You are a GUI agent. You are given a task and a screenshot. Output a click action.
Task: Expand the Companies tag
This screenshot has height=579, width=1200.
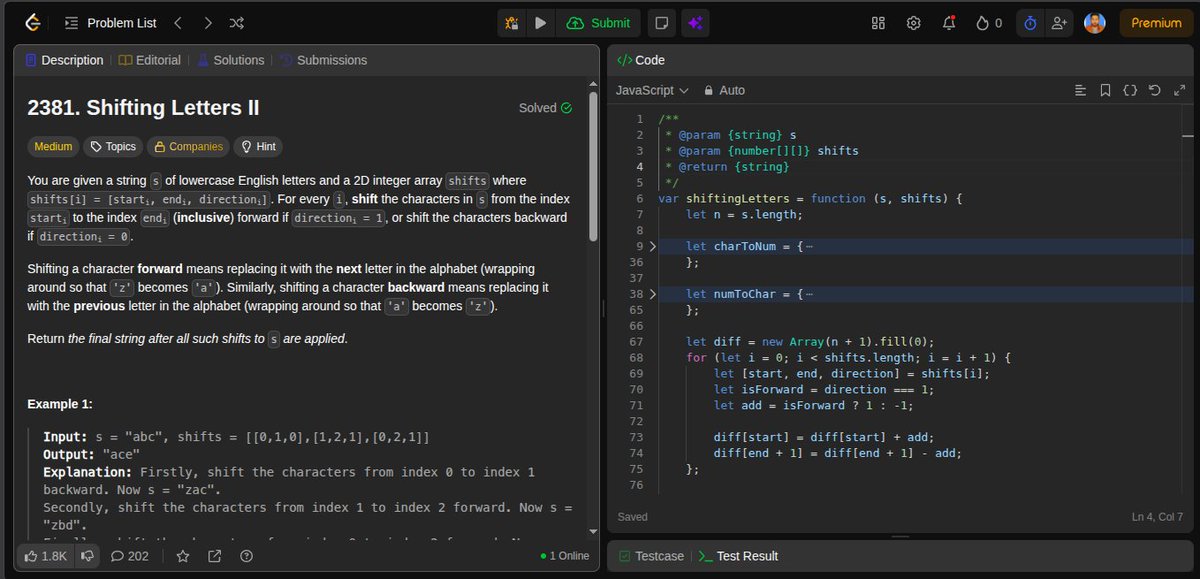click(188, 147)
